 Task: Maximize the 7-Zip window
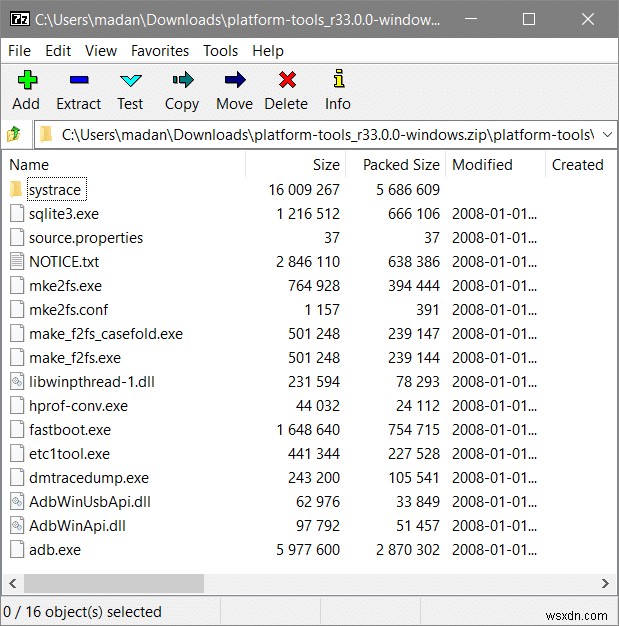point(529,19)
